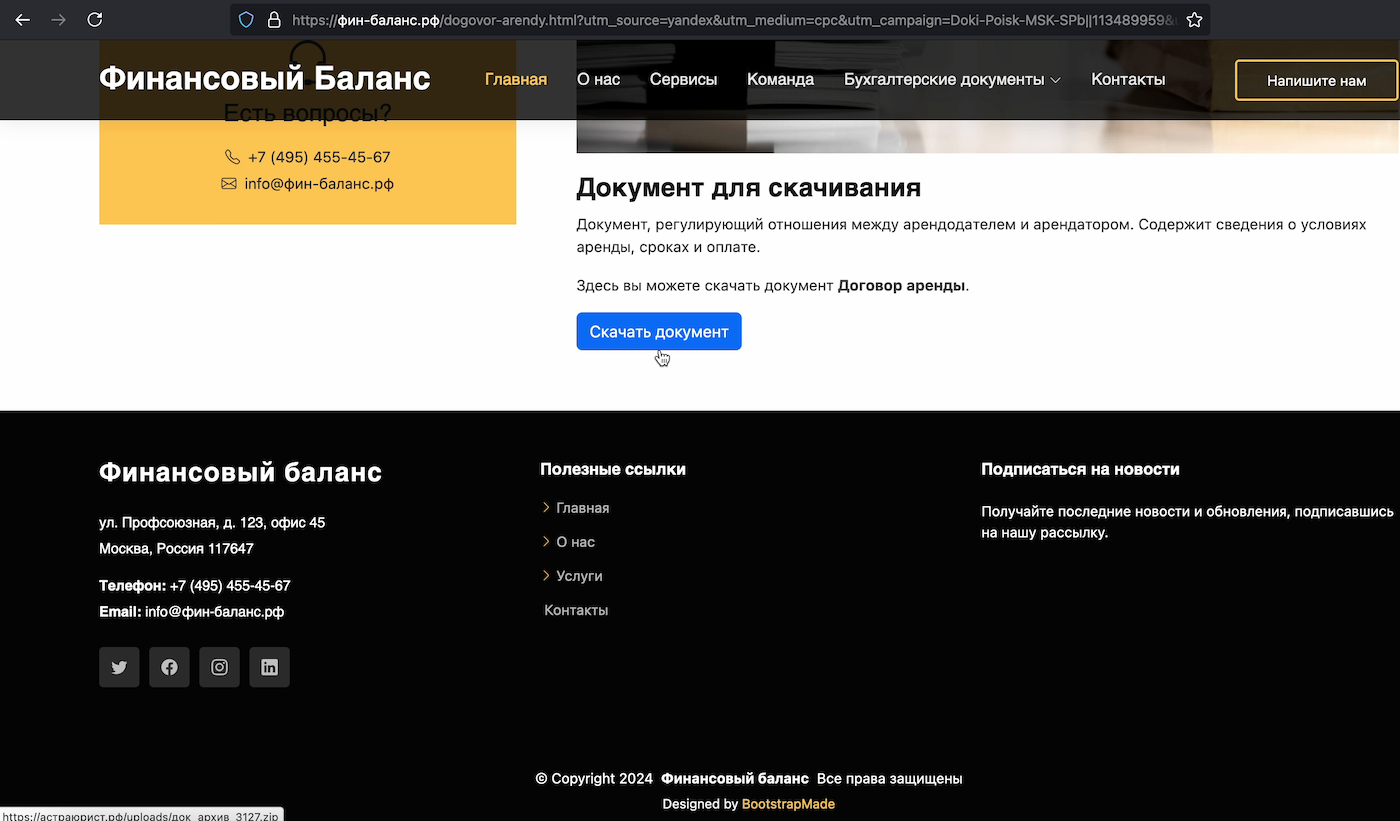This screenshot has height=821, width=1400.
Task: Click the browser back arrow
Action: coord(22,20)
